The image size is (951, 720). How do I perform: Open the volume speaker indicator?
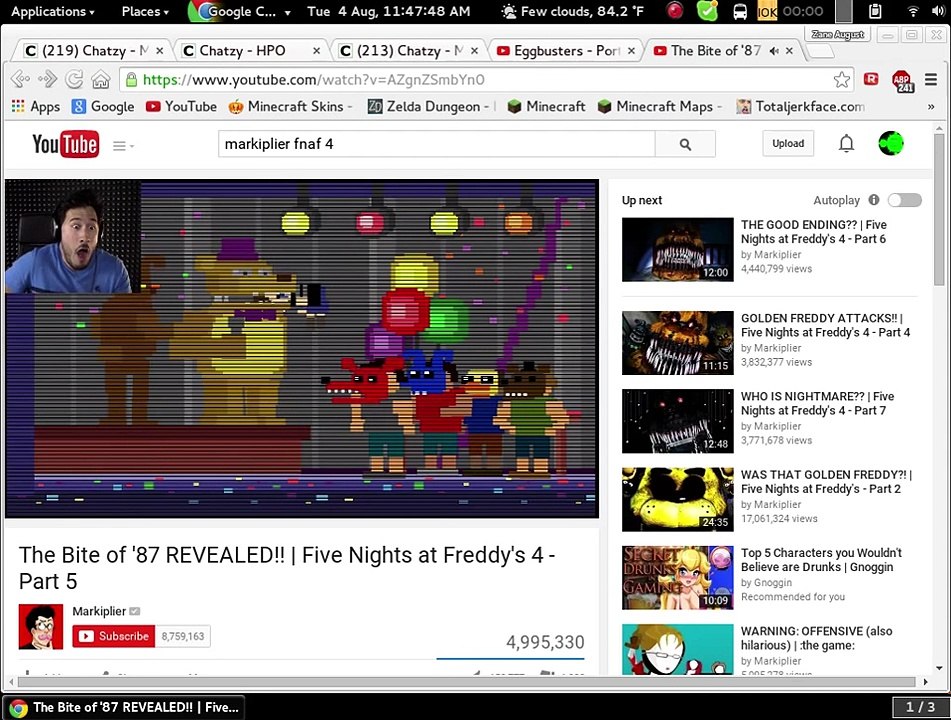938,11
